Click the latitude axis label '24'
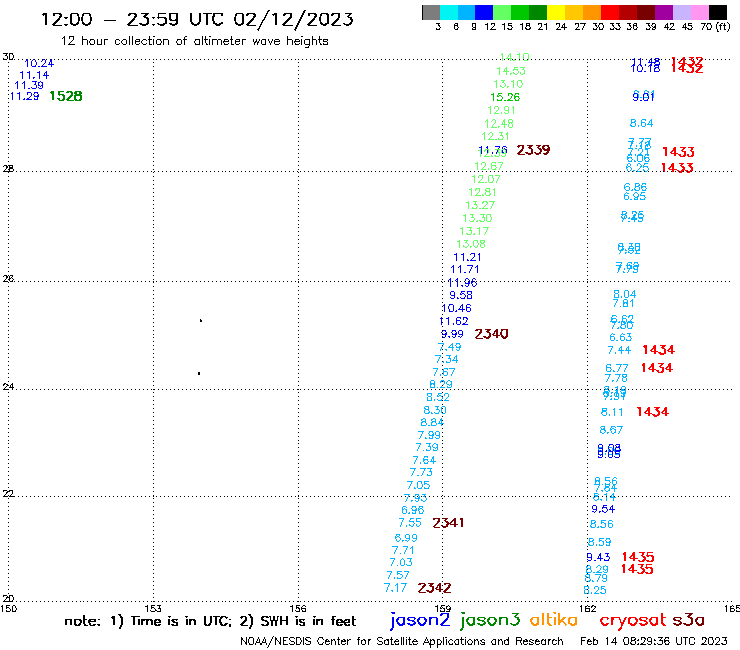Screen dimensions: 740x650 pyautogui.click(x=8, y=387)
